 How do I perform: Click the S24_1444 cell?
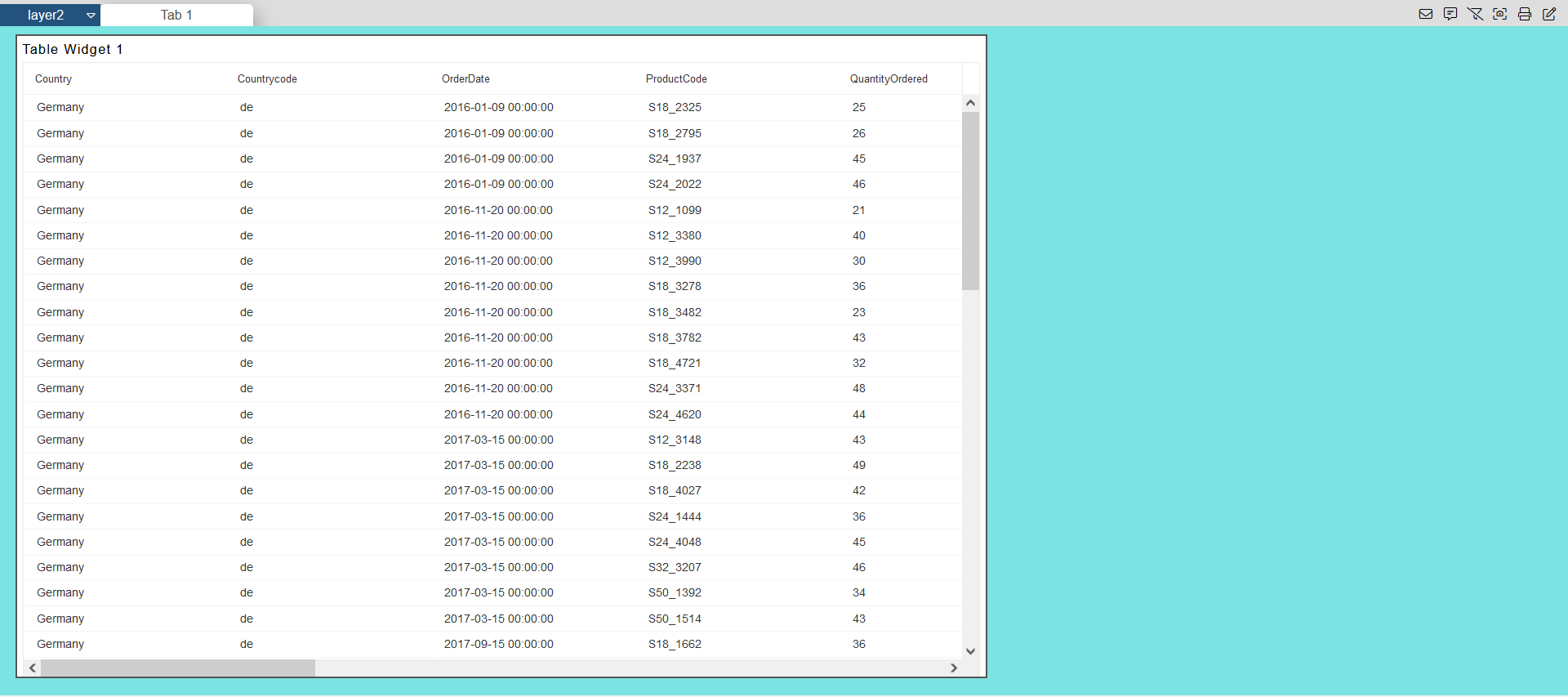point(675,516)
